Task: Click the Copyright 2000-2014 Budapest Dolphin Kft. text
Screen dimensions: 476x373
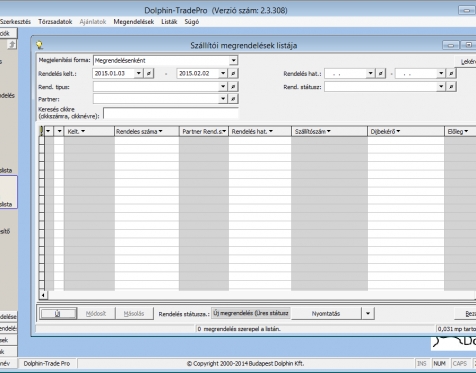Action: 245,363
